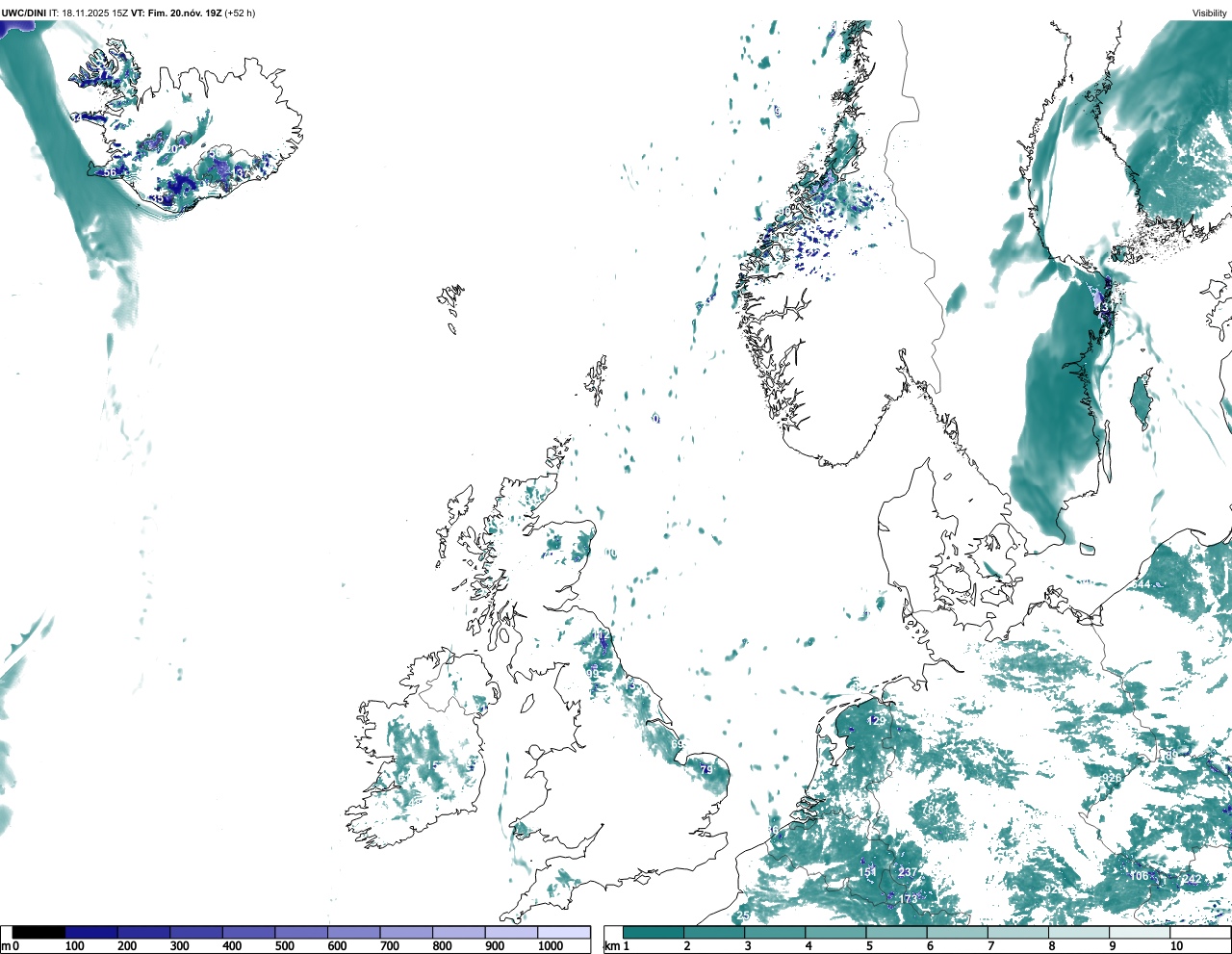This screenshot has height=954, width=1232.
Task: Click the '106' visibility value on the map
Action: point(1140,876)
